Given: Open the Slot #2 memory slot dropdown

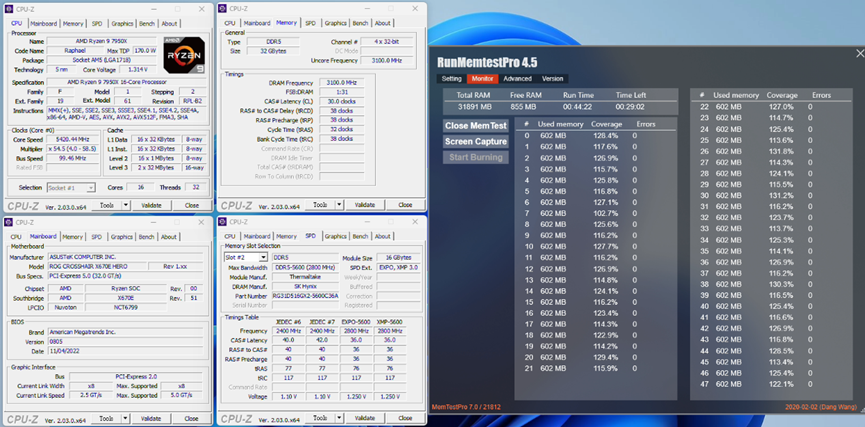Looking at the screenshot, I should point(245,258).
